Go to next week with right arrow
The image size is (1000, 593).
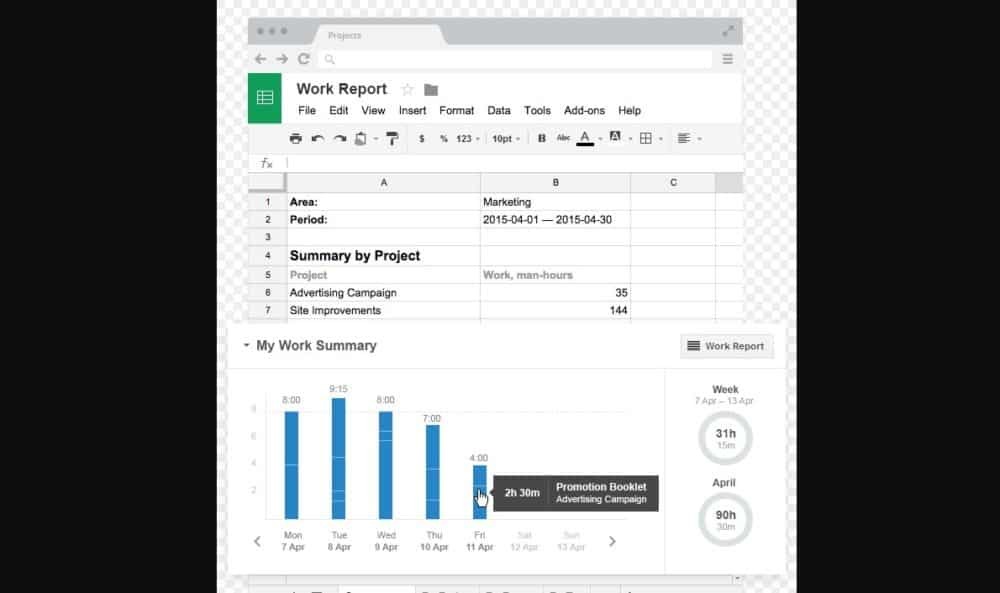pyautogui.click(x=612, y=541)
